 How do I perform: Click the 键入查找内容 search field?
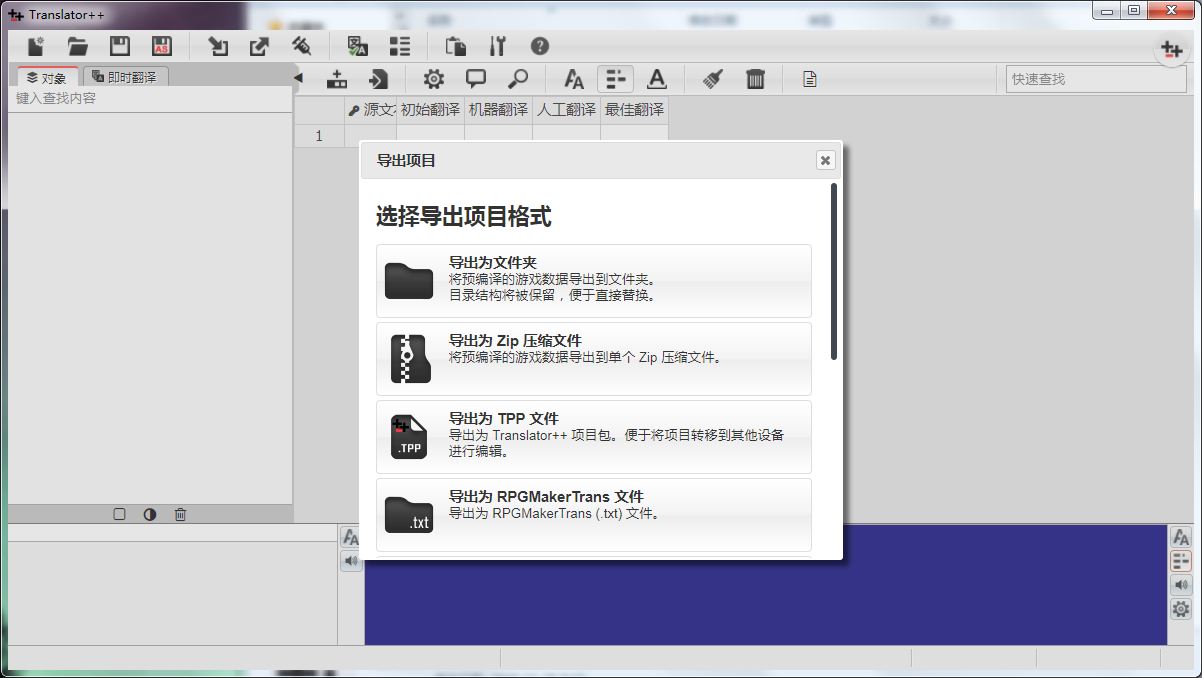coord(150,99)
